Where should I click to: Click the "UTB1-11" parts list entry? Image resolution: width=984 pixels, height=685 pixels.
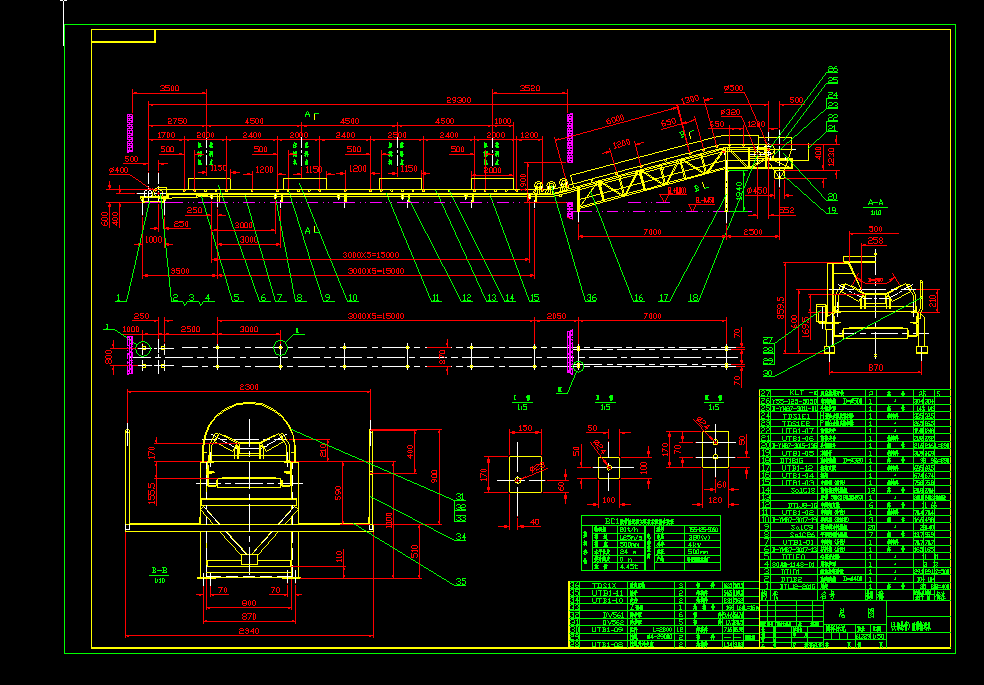click(607, 593)
